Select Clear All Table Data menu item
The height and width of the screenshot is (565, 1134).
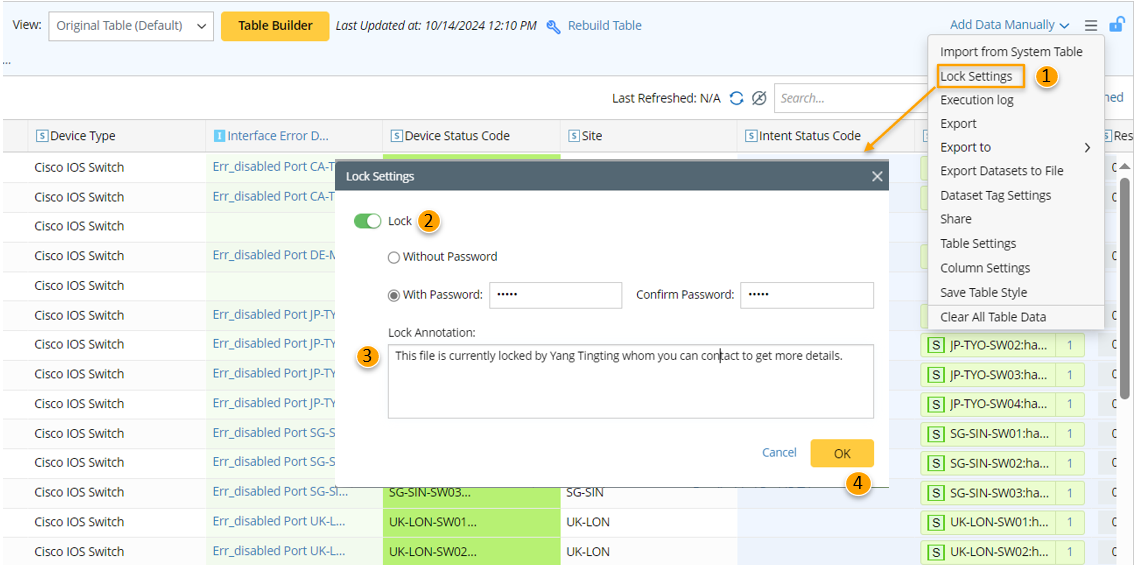[992, 317]
